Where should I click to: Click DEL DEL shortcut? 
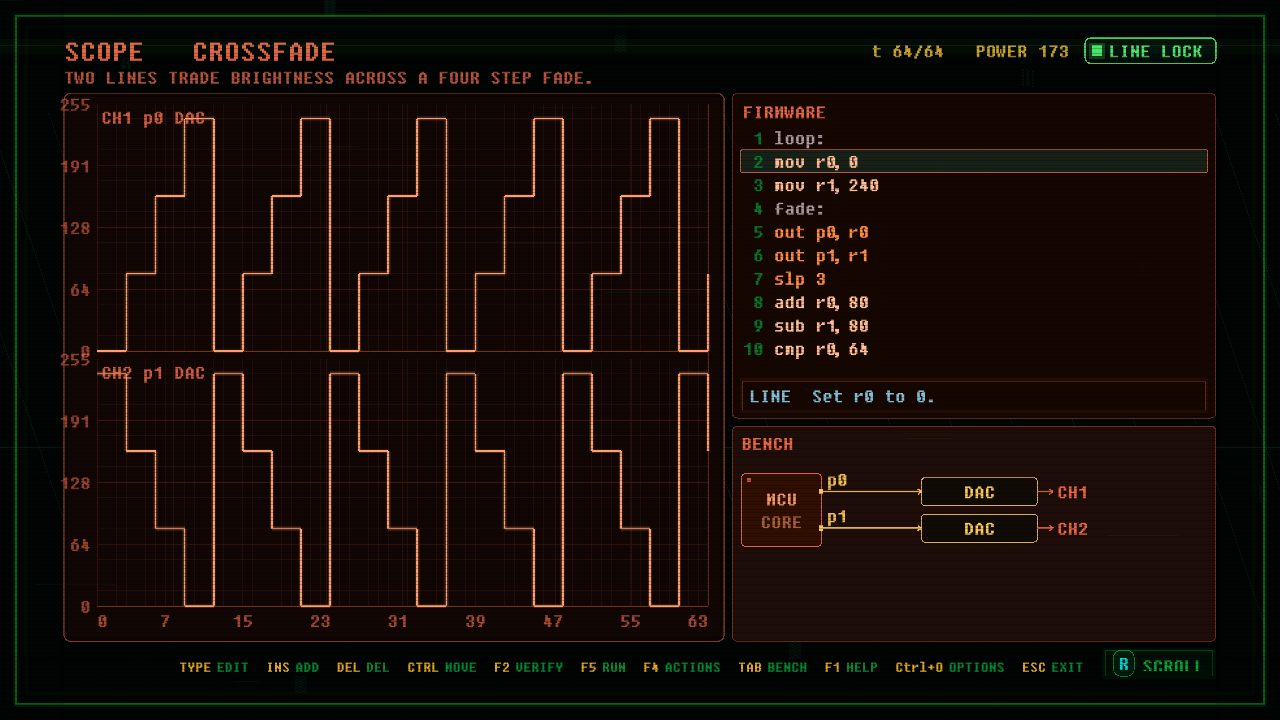point(363,667)
